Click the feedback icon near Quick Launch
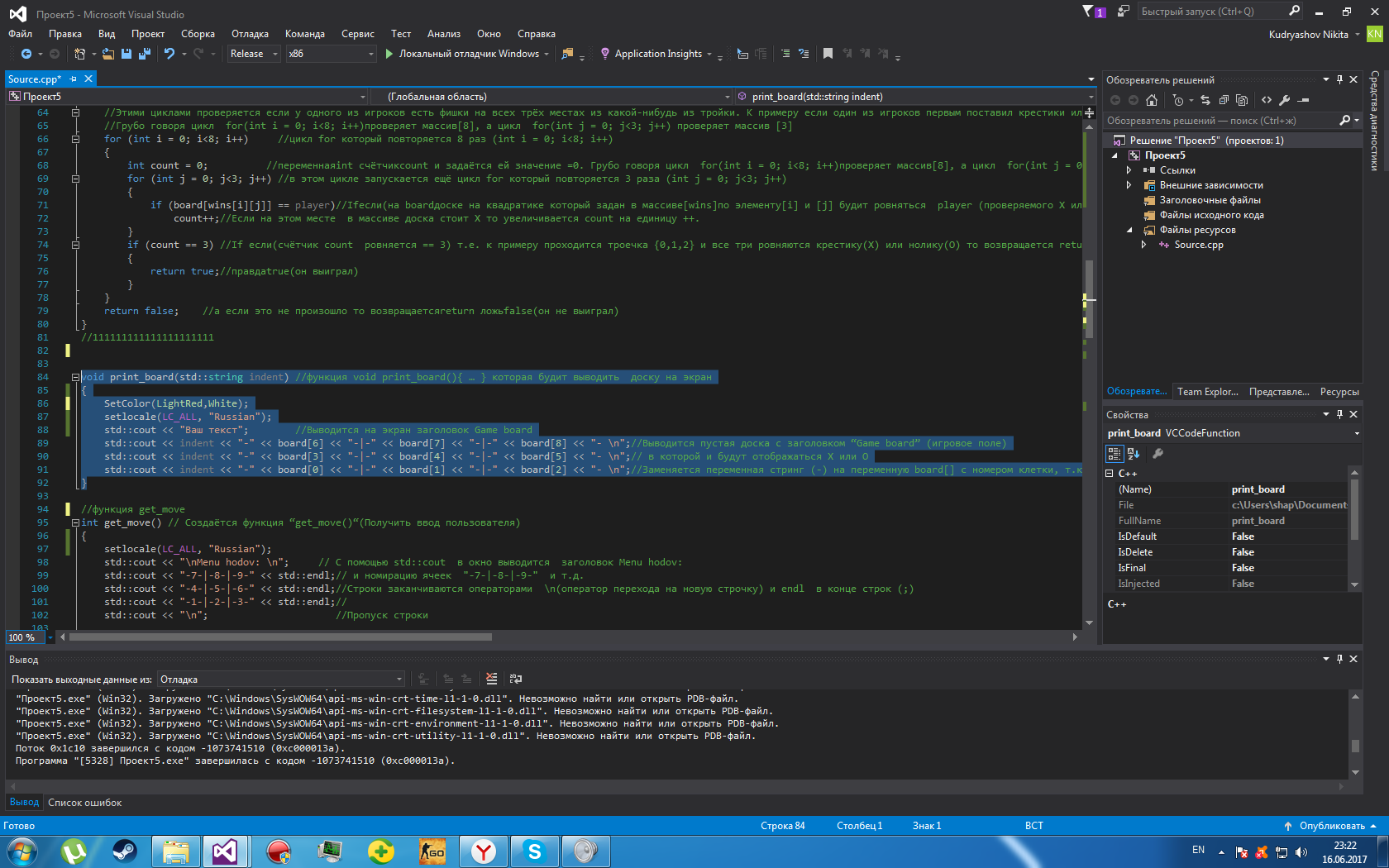The height and width of the screenshot is (868, 1389). pyautogui.click(x=1123, y=11)
